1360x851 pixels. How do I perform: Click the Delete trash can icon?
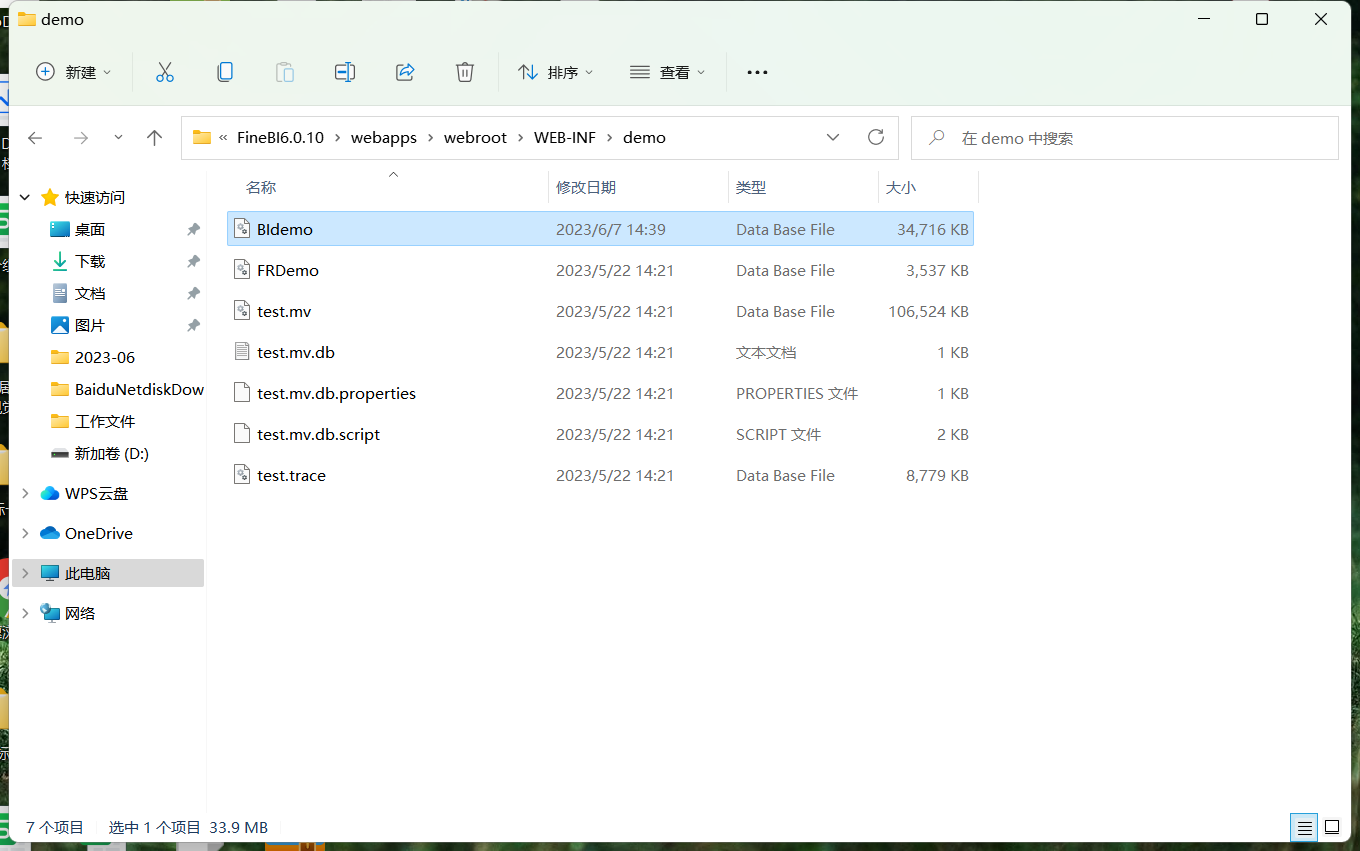465,72
